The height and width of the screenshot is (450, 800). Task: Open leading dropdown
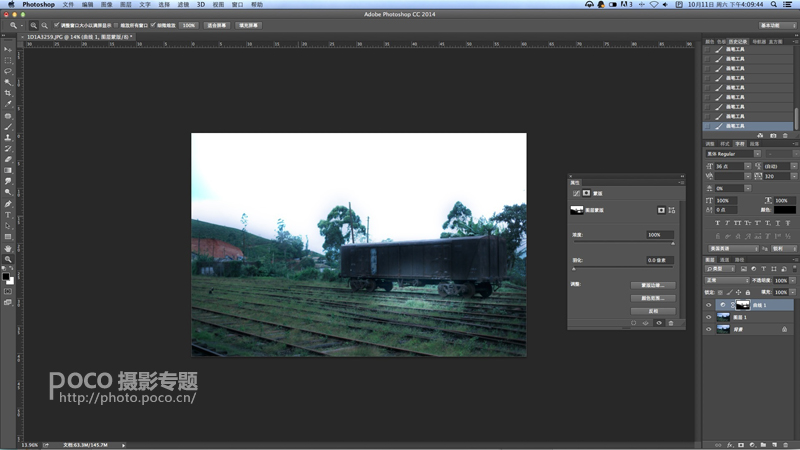pos(794,166)
